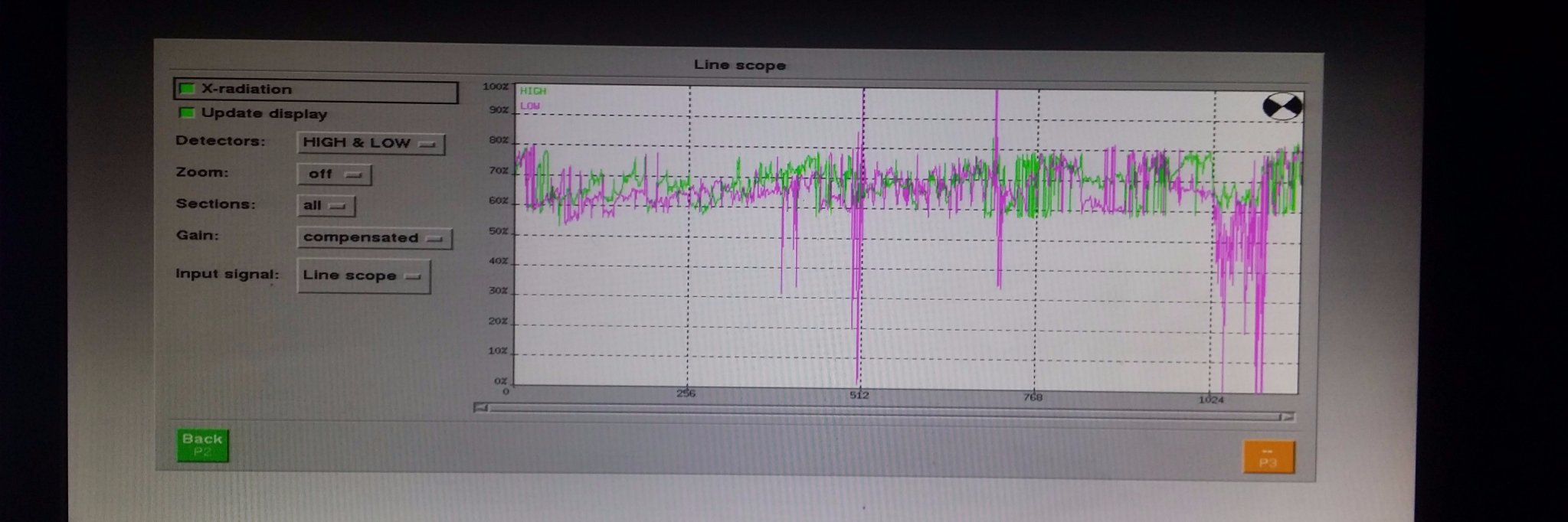
Task: Open the Detectors HIGH & LOW dropdown
Action: 371,143
